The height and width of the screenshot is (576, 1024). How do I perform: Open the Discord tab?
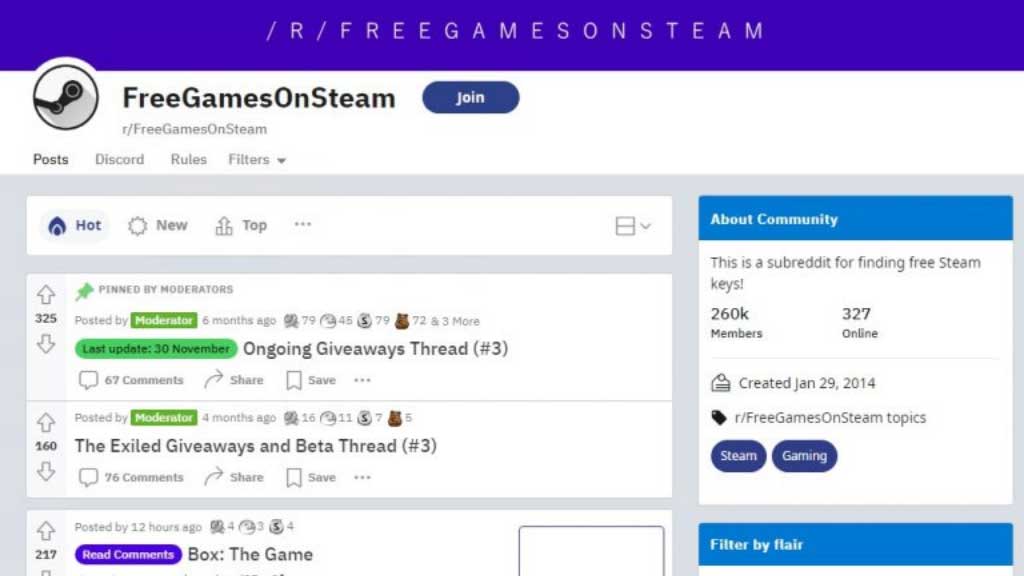(x=120, y=159)
